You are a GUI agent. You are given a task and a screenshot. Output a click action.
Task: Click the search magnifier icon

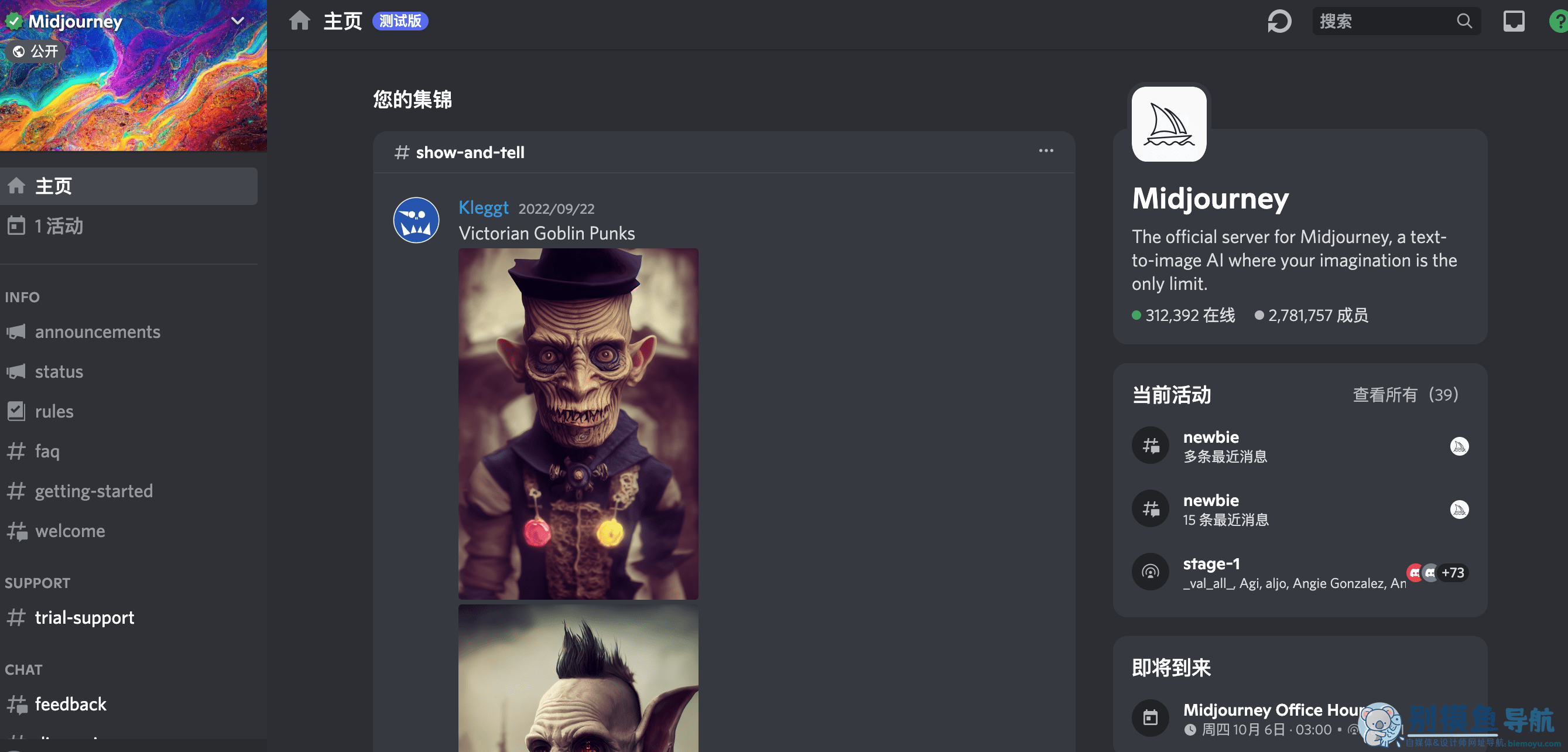pos(1464,21)
